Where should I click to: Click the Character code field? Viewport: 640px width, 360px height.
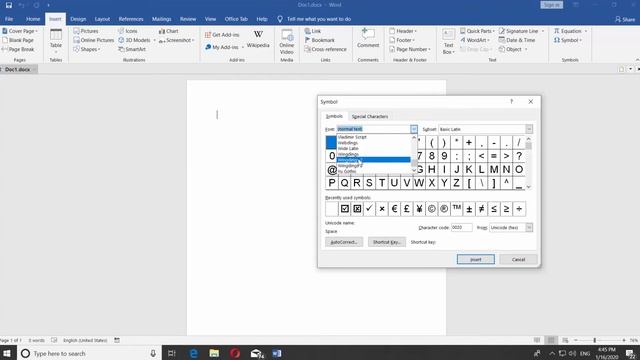[462, 227]
